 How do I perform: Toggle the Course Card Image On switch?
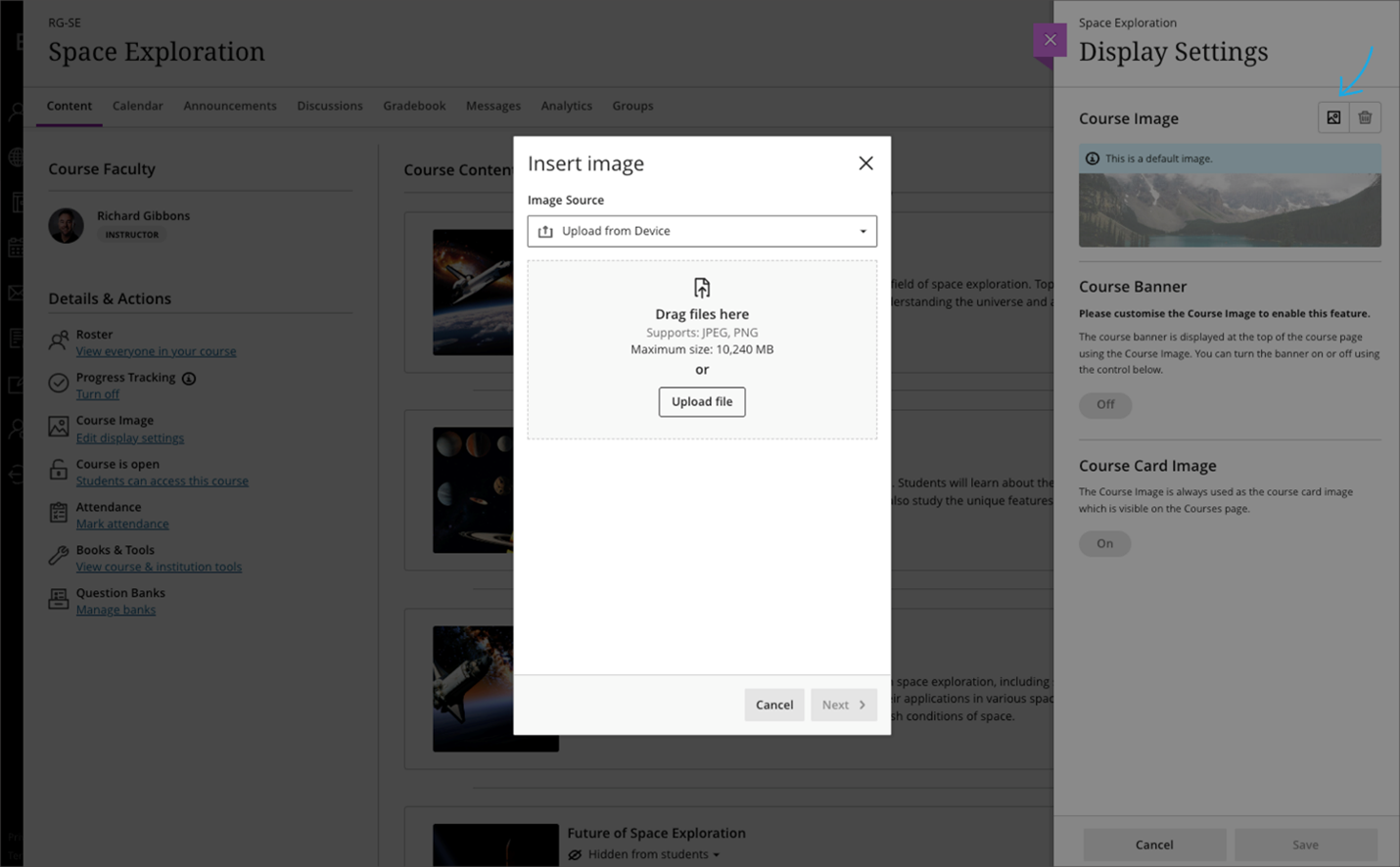[x=1104, y=544]
